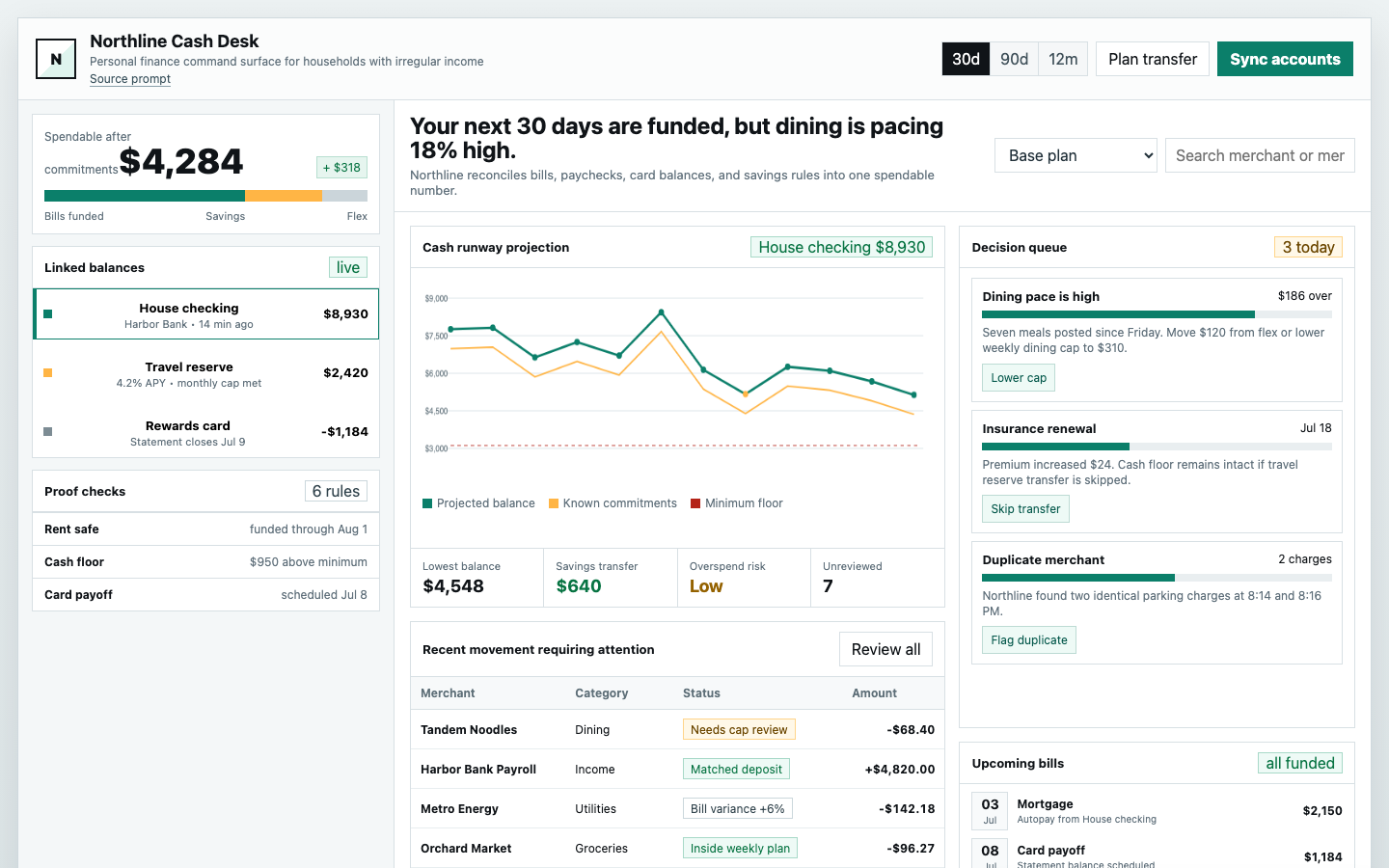This screenshot has width=1389, height=868.
Task: Click the Needs cap review status tag
Action: [x=739, y=729]
